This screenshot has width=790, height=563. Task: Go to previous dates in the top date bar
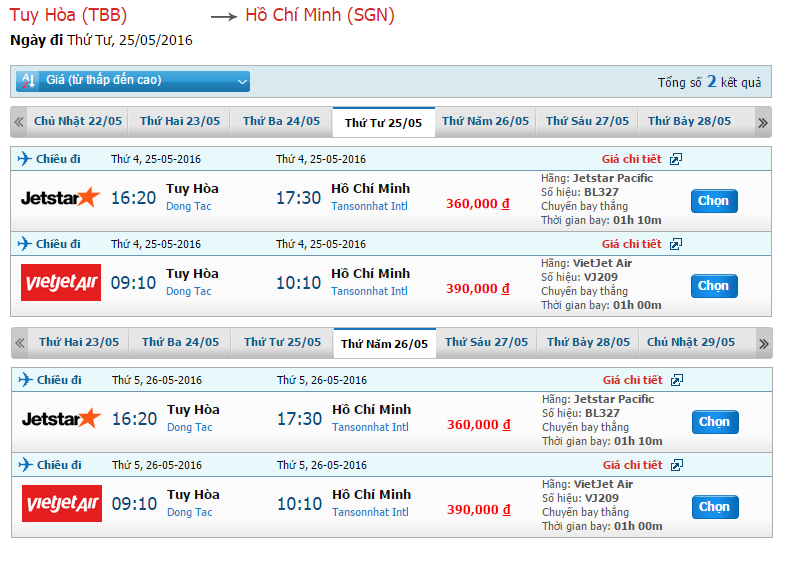[x=18, y=122]
